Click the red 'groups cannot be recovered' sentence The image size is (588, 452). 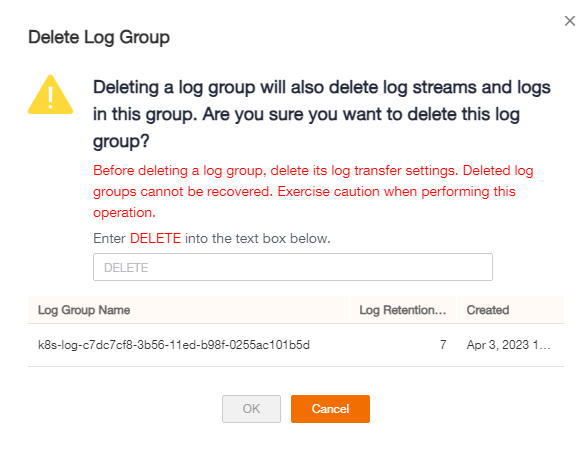(183, 192)
